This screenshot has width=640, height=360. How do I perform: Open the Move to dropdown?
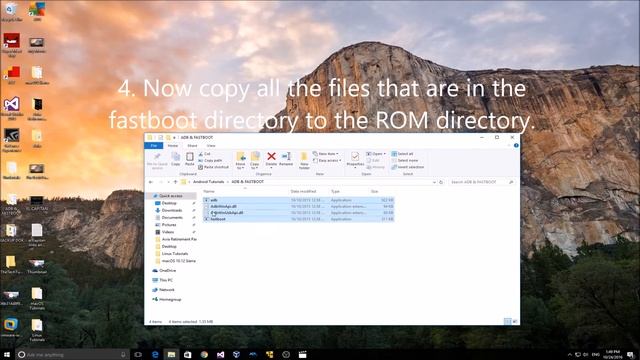(240, 161)
